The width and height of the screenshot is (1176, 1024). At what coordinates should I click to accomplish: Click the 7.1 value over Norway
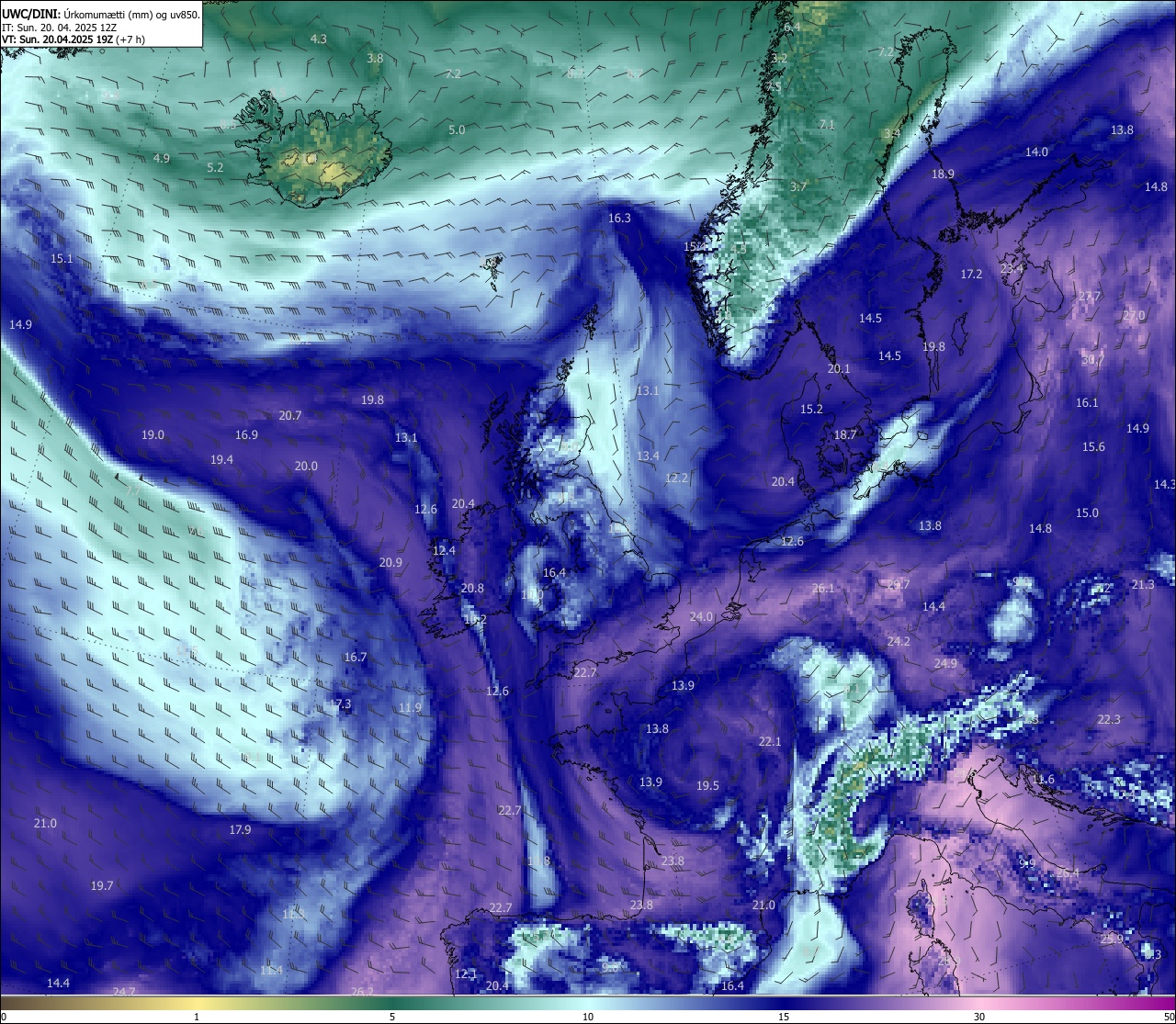click(x=827, y=125)
